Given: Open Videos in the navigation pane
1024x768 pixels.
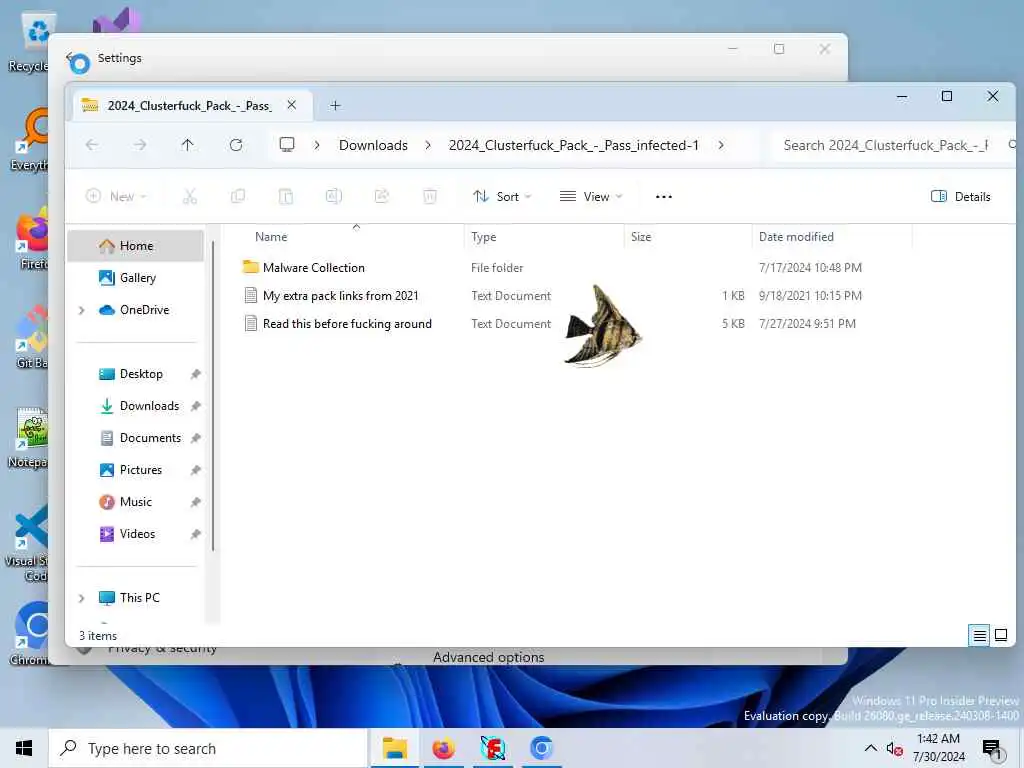Looking at the screenshot, I should click(137, 534).
